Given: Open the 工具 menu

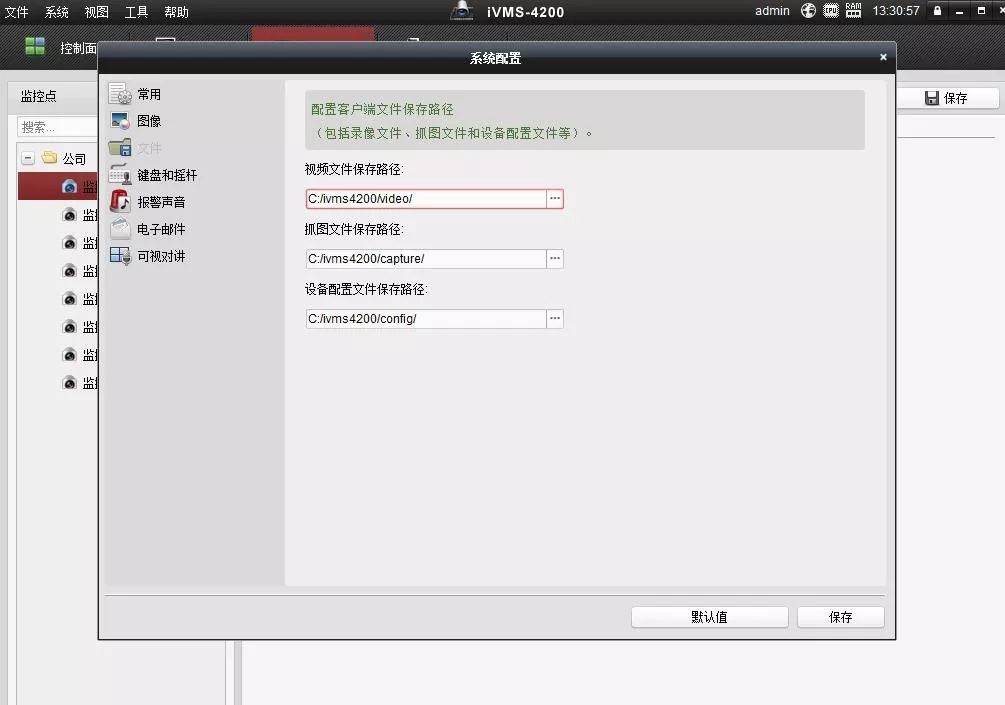Looking at the screenshot, I should (136, 12).
